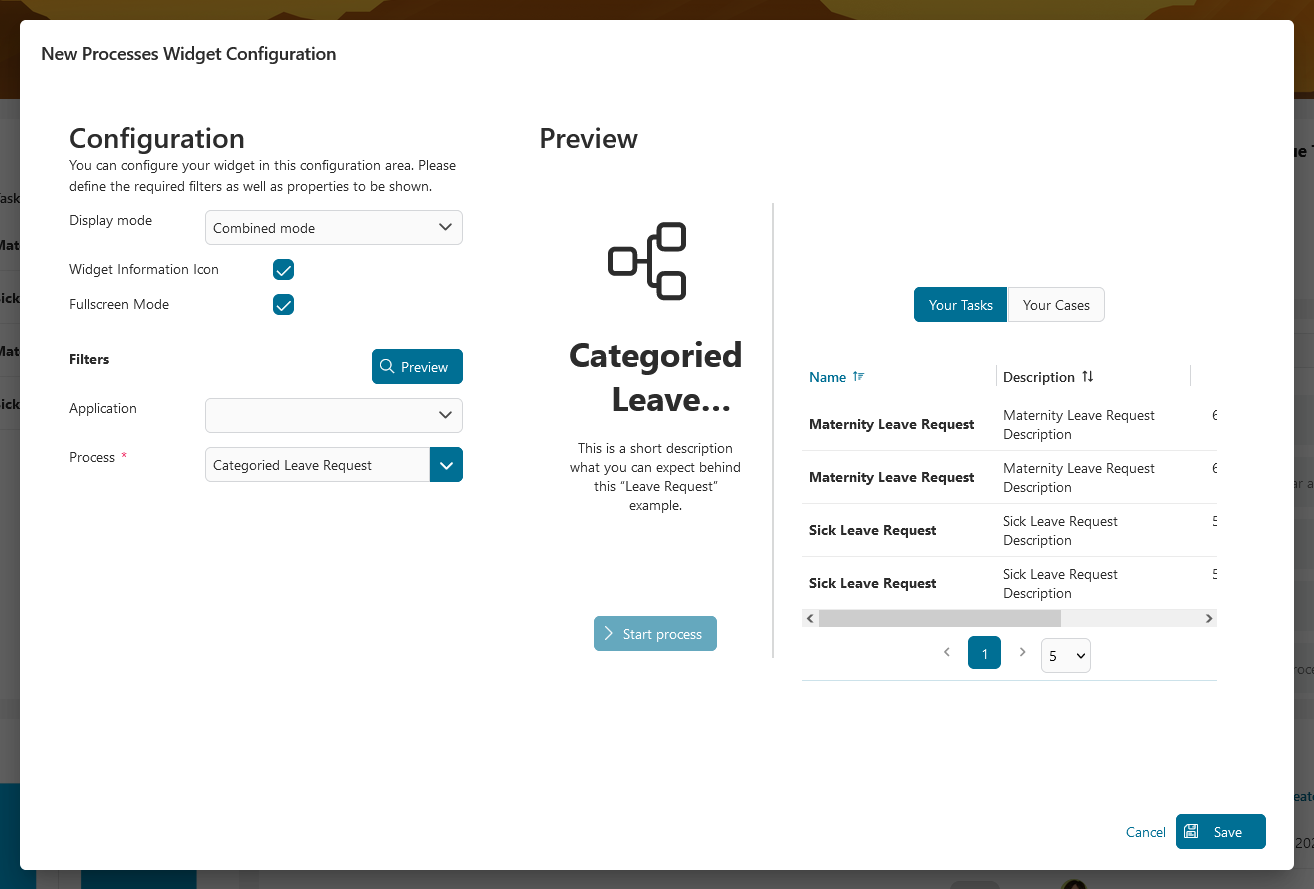Uncheck the Widget Information Icon checkbox
This screenshot has width=1314, height=889.
coord(283,270)
